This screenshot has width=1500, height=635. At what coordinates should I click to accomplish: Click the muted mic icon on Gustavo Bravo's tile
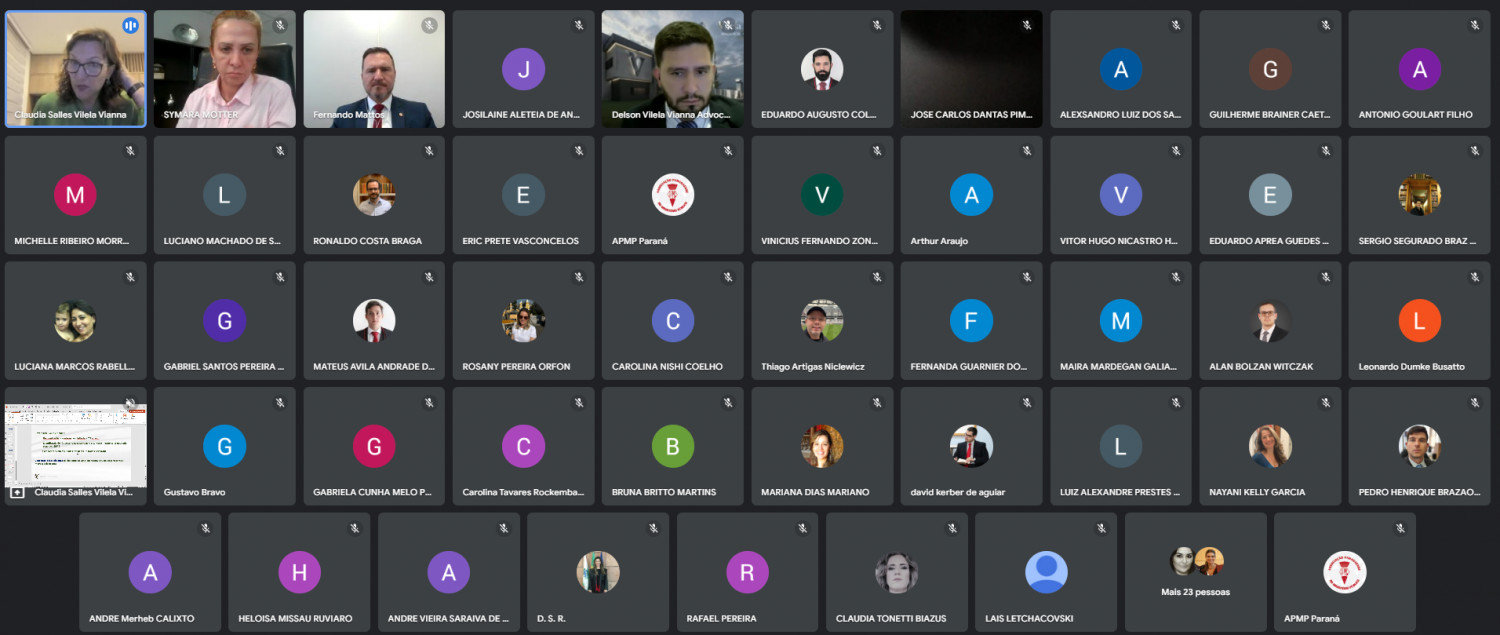[280, 403]
